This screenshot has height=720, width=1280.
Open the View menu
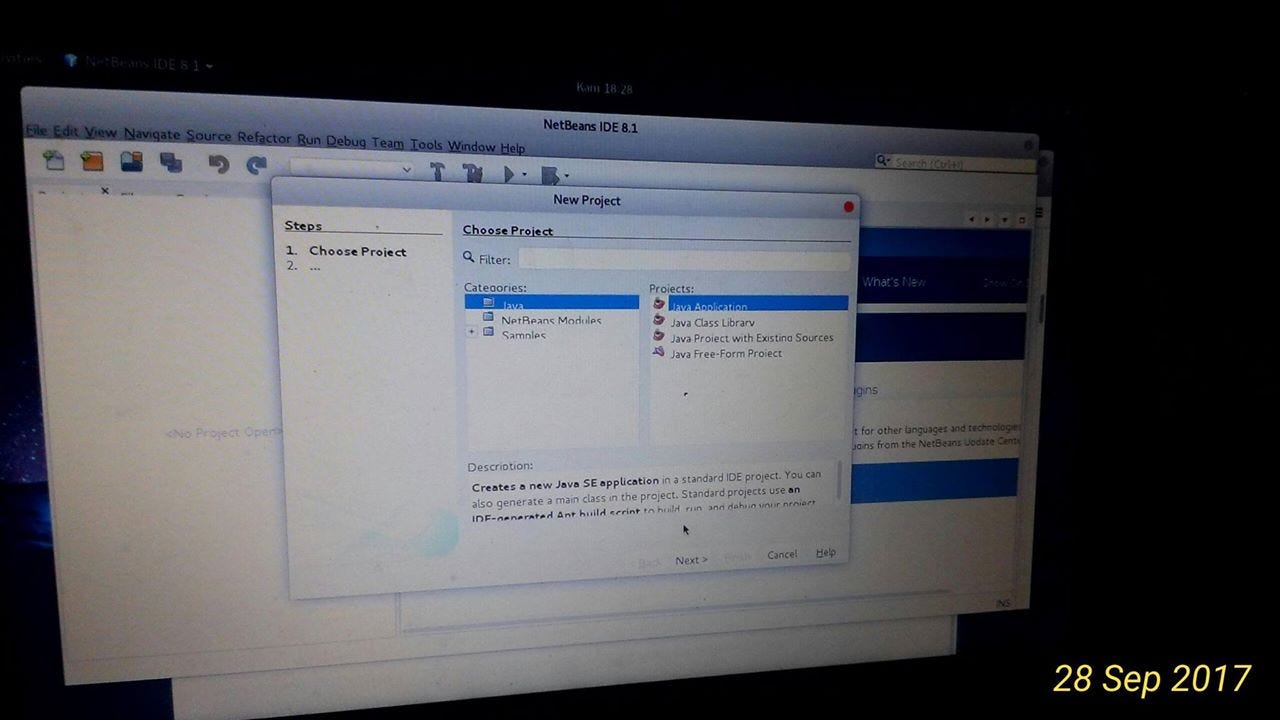[x=100, y=133]
